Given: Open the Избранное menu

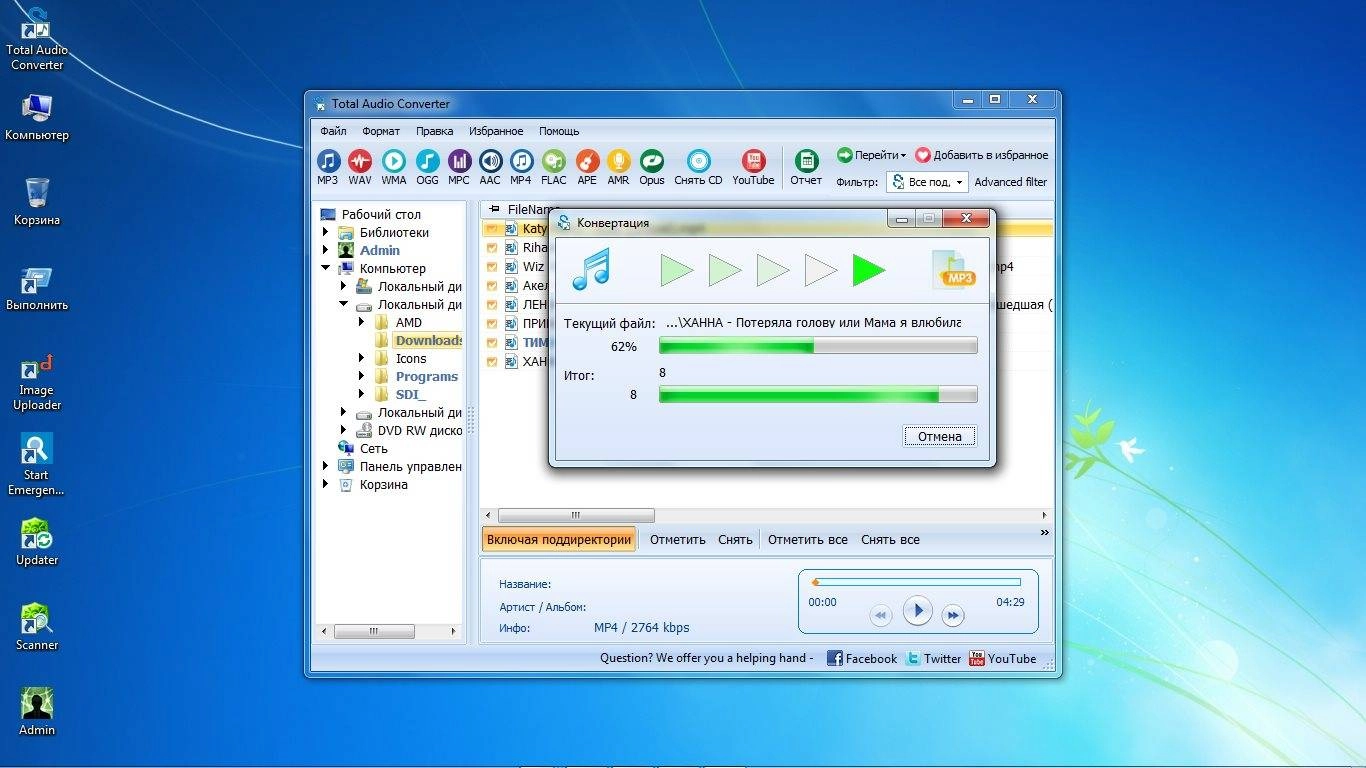Looking at the screenshot, I should [x=496, y=131].
